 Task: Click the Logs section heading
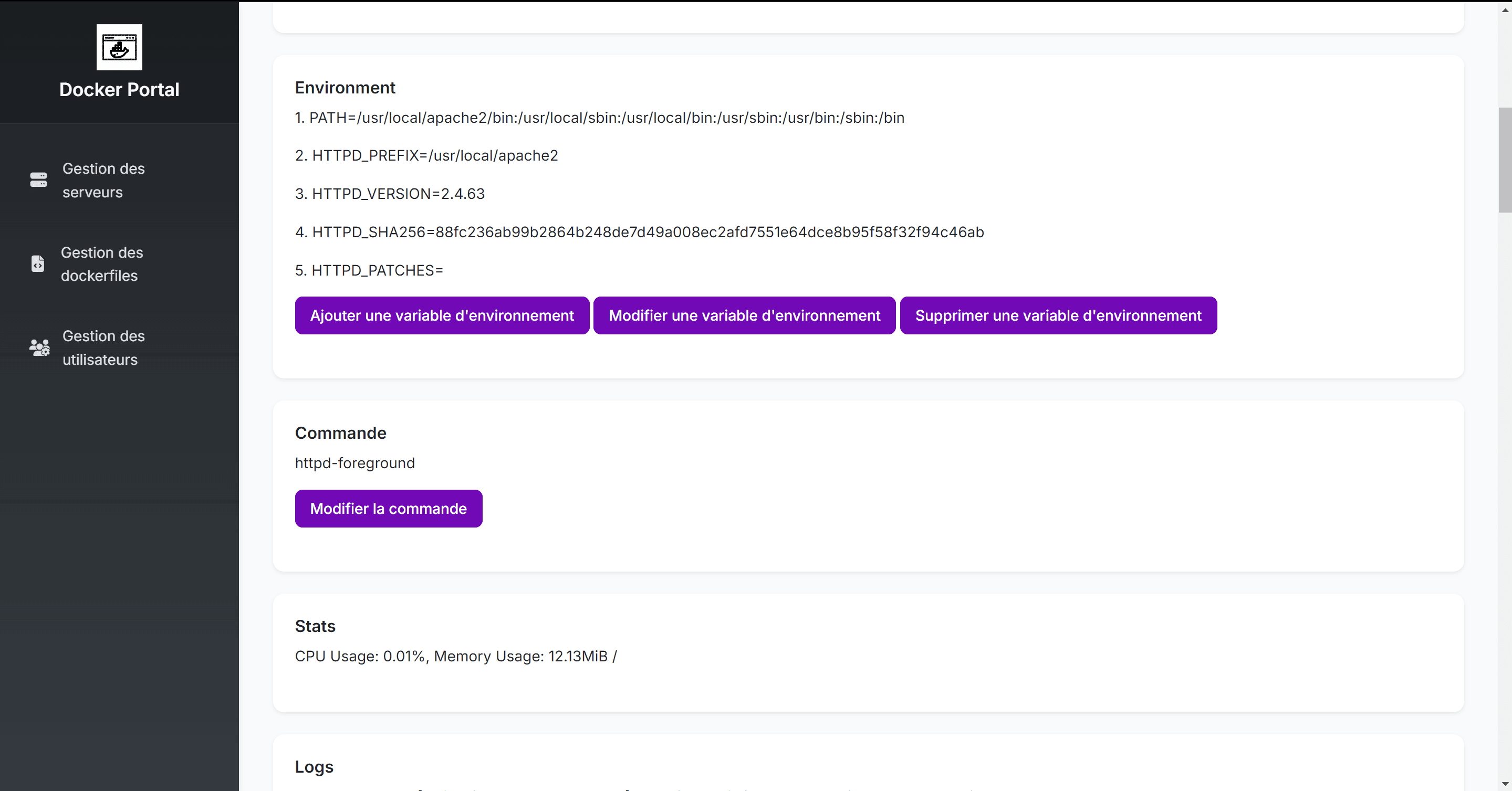point(314,767)
